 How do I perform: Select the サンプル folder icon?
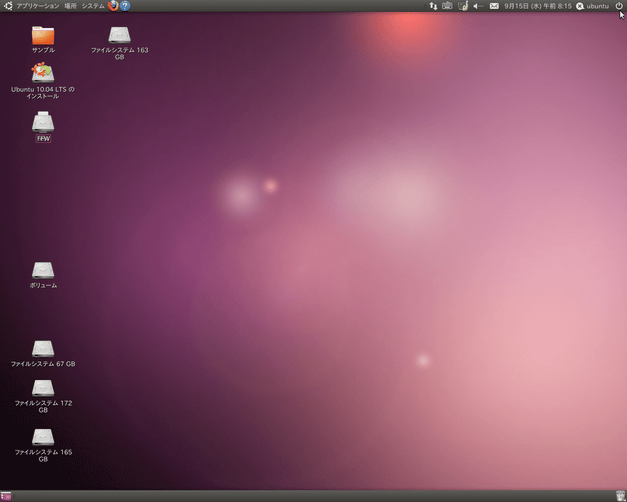coord(43,36)
